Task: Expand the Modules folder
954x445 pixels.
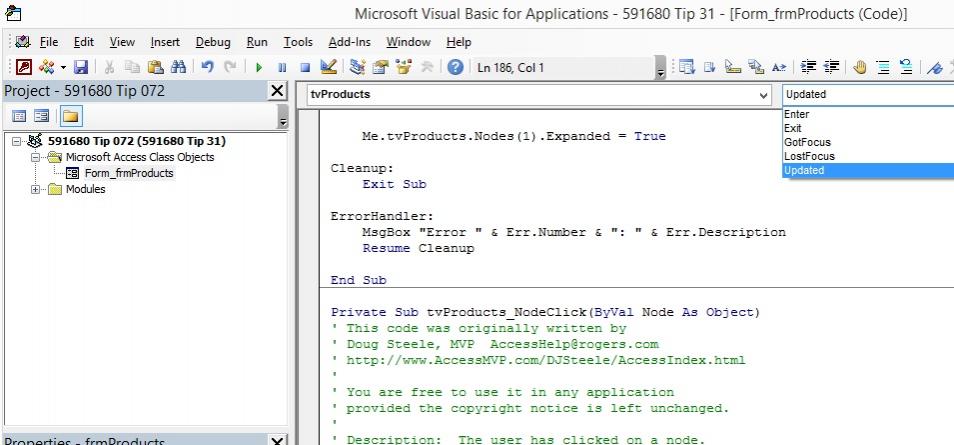Action: click(x=35, y=189)
